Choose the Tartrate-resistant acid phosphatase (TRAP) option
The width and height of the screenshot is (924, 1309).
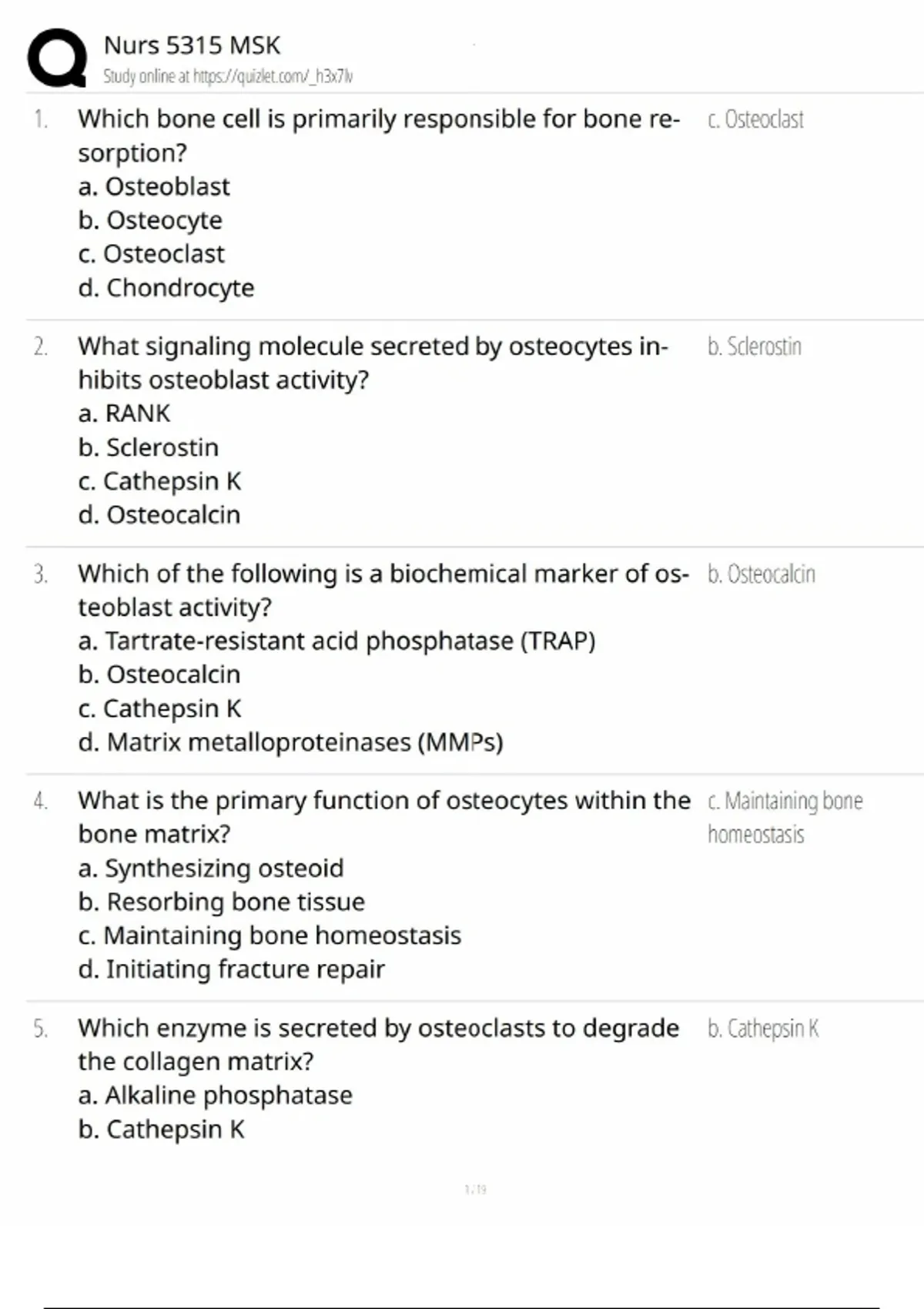336,641
